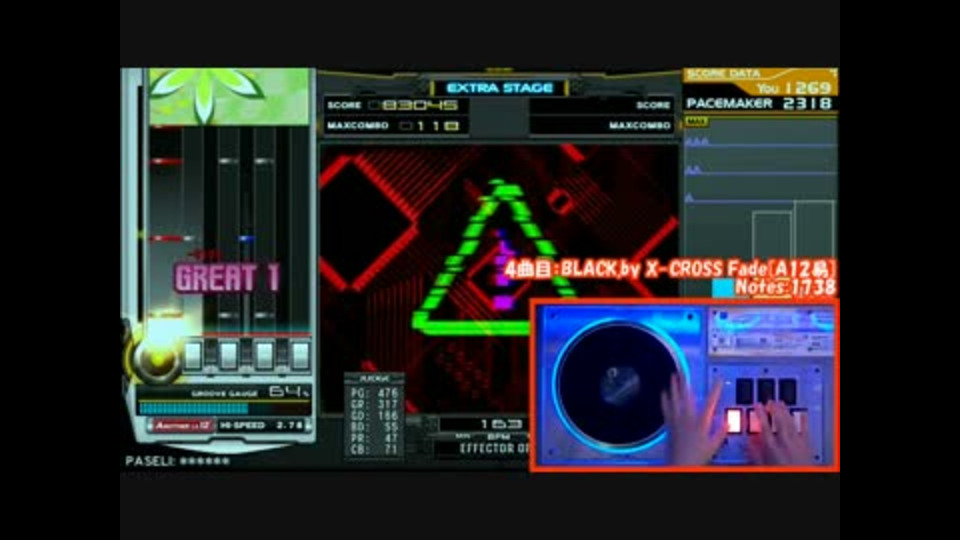
Task: Click the PASELI balance text
Action: tap(178, 461)
